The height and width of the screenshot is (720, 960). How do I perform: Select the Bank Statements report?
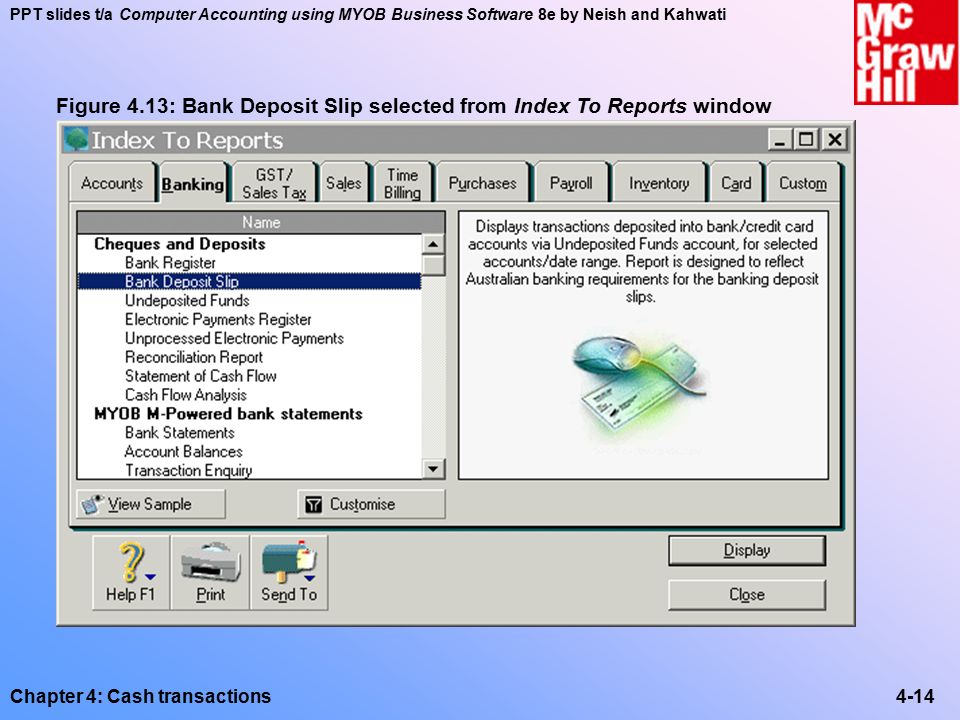(x=179, y=433)
